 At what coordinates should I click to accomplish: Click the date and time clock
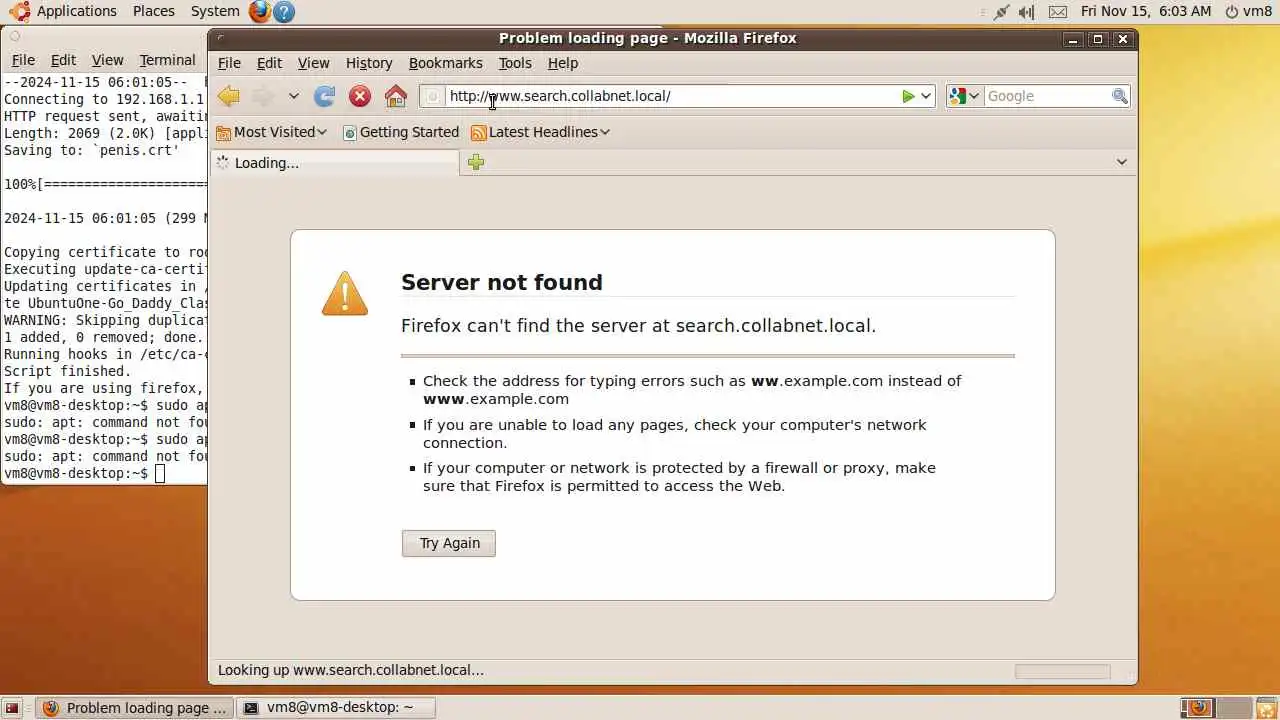[x=1146, y=11]
